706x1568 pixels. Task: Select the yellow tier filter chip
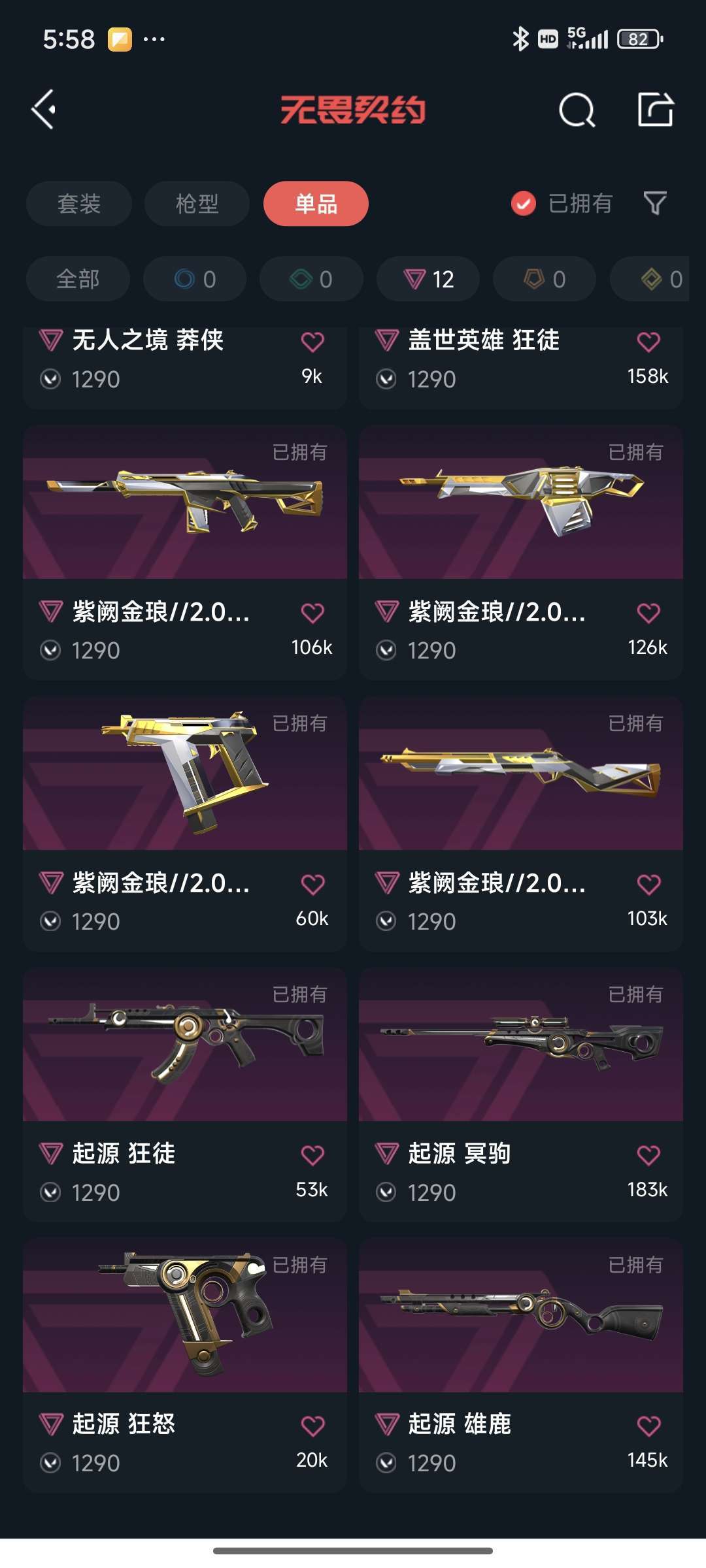(650, 279)
